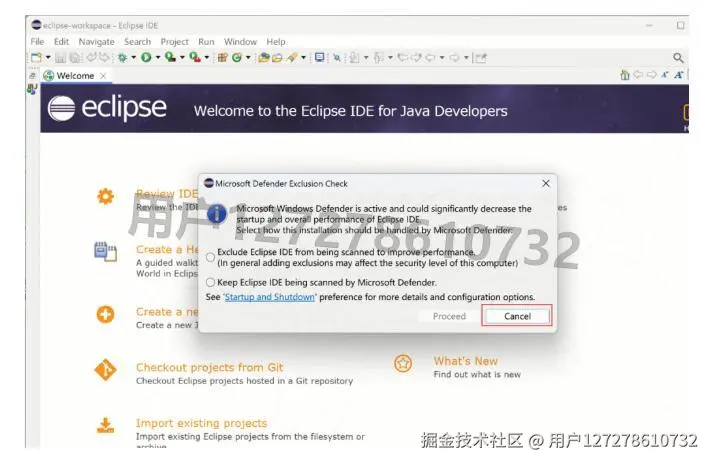Expand the Coverage dropdown arrow
Screen dimensions: 711x463
coord(182,58)
